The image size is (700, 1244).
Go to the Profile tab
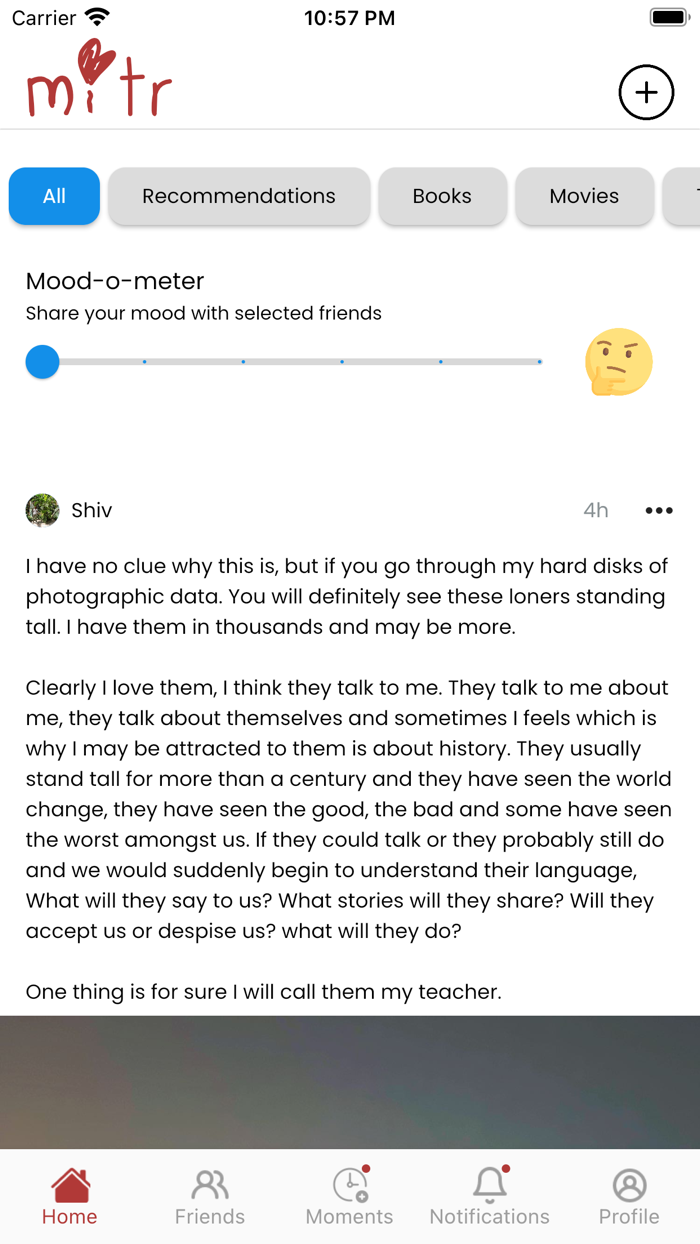629,1197
